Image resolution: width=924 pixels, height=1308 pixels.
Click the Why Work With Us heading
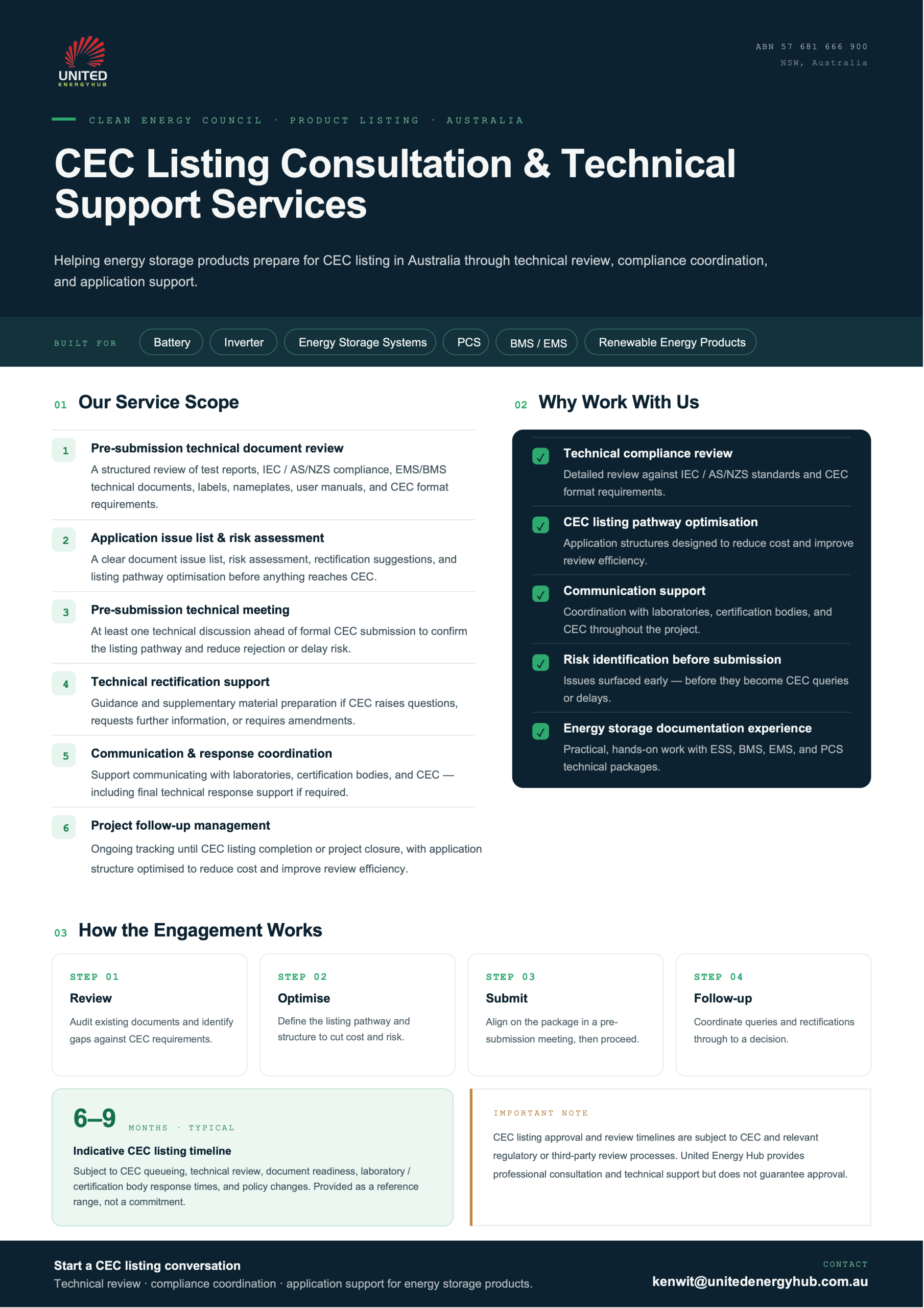[x=619, y=402]
